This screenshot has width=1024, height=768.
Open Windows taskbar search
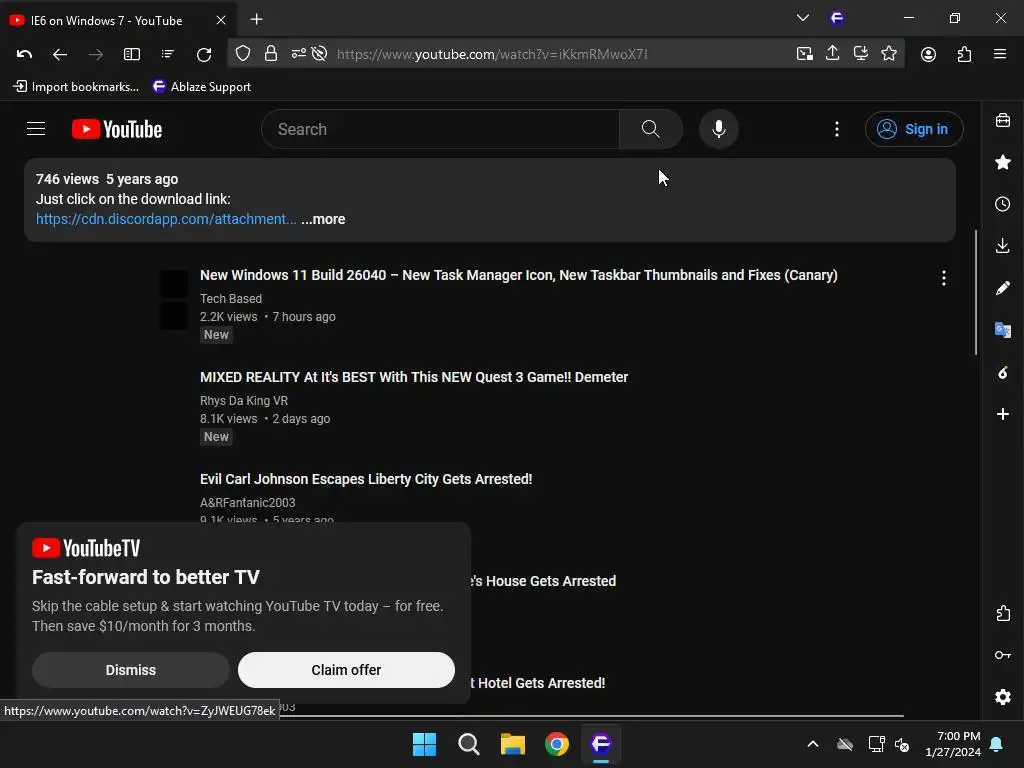click(x=468, y=744)
